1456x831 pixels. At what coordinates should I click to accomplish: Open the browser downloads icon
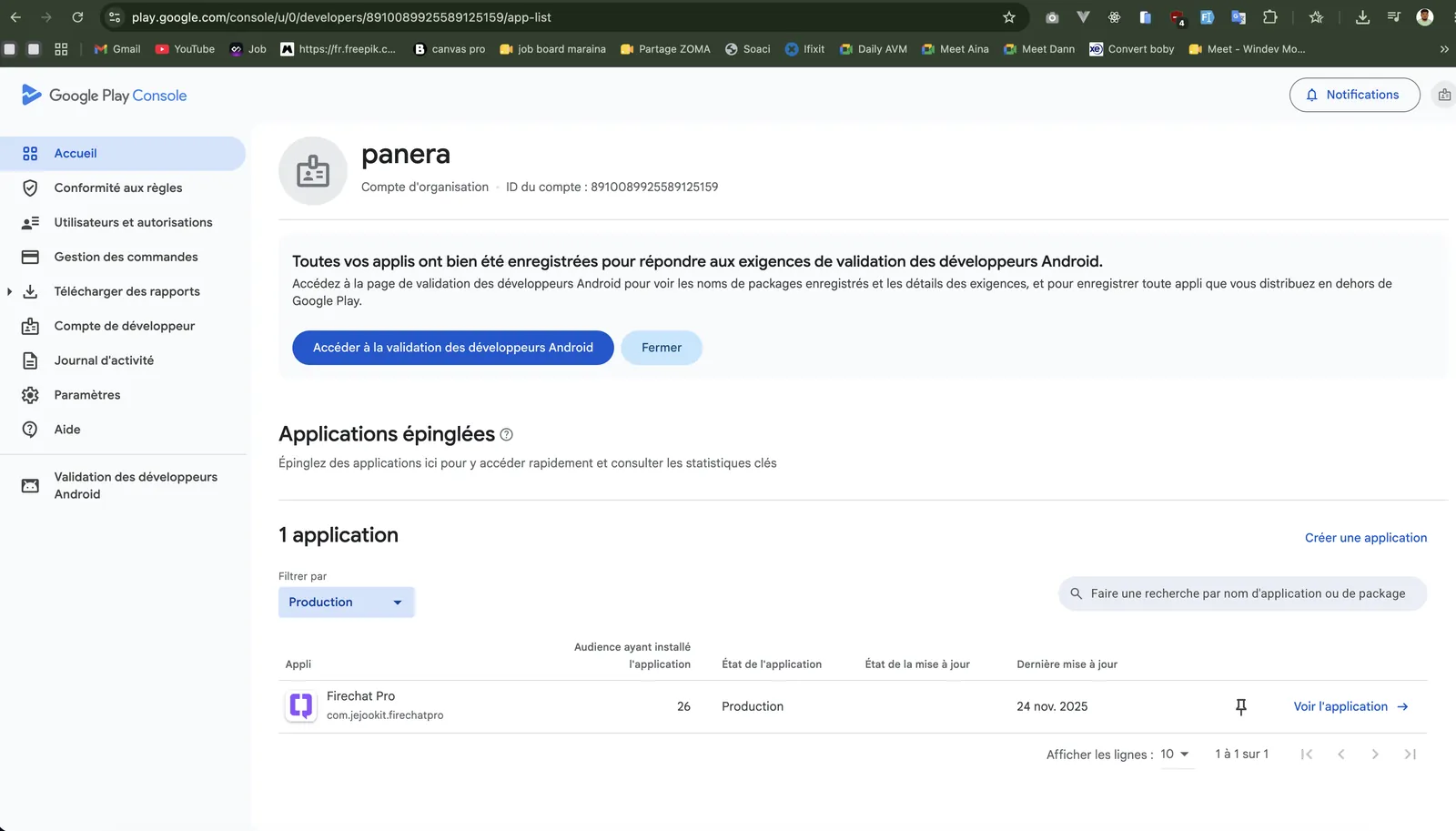point(1362,17)
